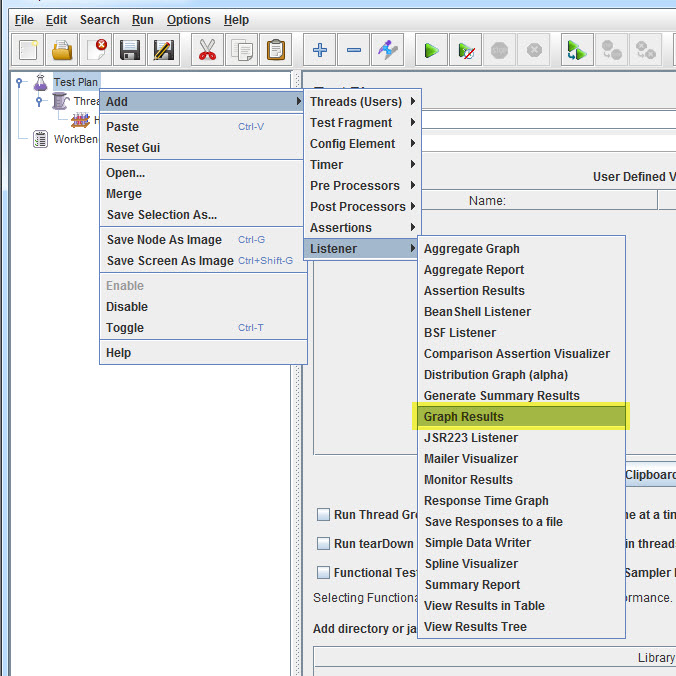Viewport: 676px width, 676px height.
Task: Select the WorkBench tree item
Action: pos(76,139)
